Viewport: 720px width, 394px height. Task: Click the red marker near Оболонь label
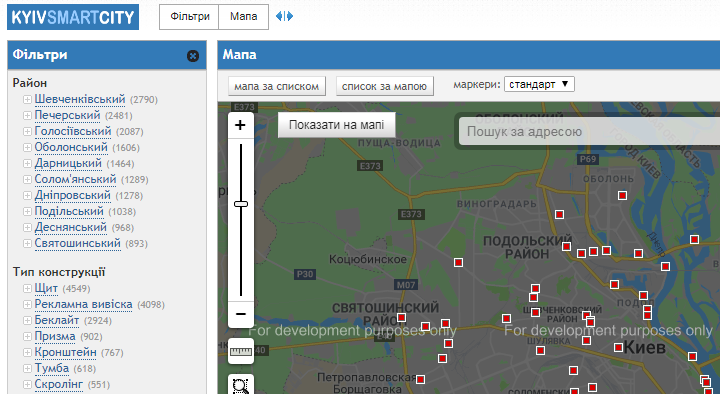[622, 196]
